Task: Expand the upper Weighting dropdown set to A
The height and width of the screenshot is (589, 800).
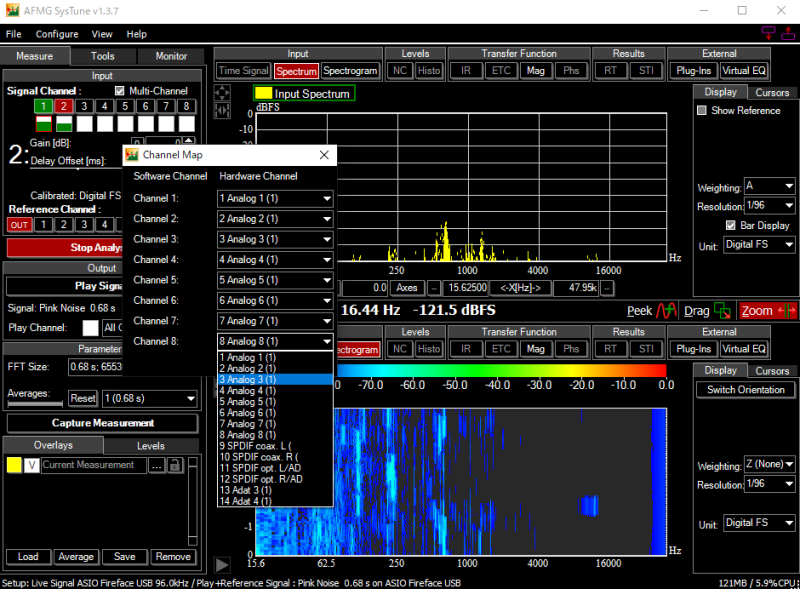Action: click(770, 187)
